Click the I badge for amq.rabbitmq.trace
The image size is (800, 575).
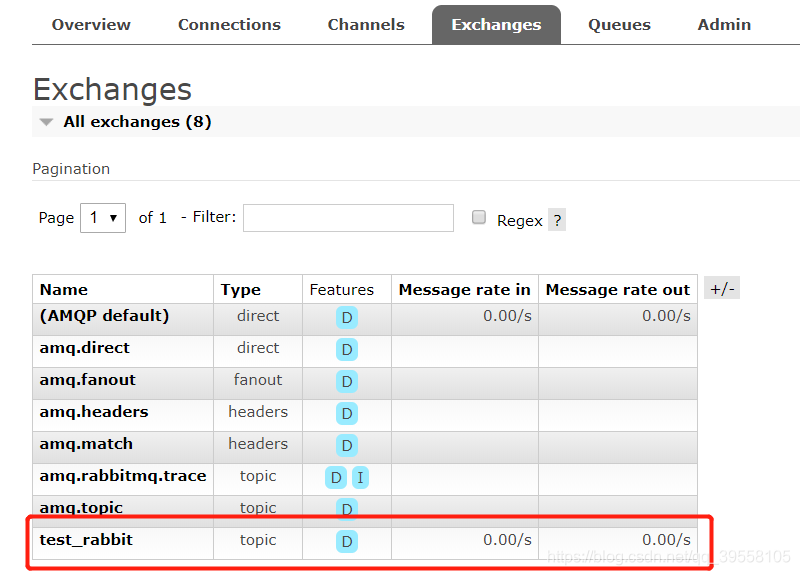pyautogui.click(x=360, y=478)
